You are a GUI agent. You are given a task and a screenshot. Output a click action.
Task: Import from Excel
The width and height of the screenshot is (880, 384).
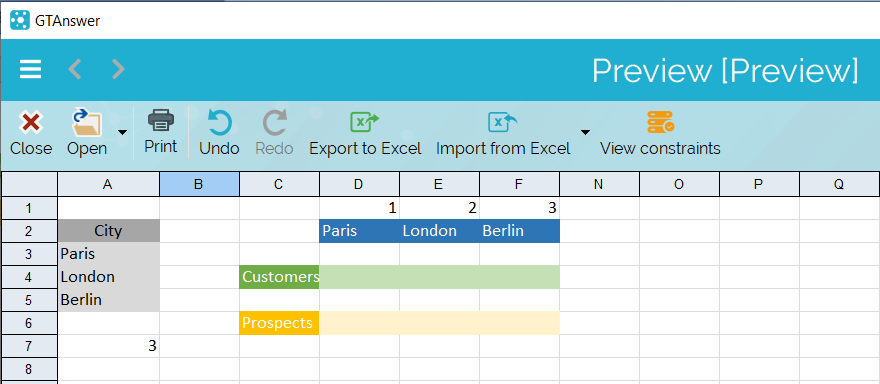[503, 134]
